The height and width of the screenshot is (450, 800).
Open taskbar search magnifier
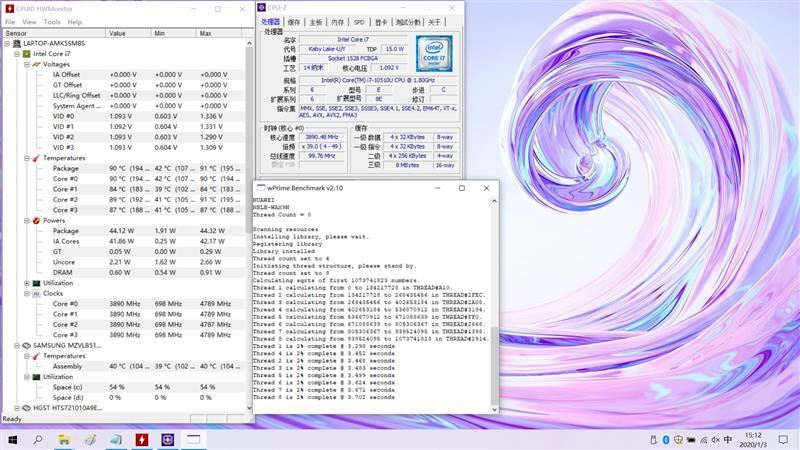point(38,439)
